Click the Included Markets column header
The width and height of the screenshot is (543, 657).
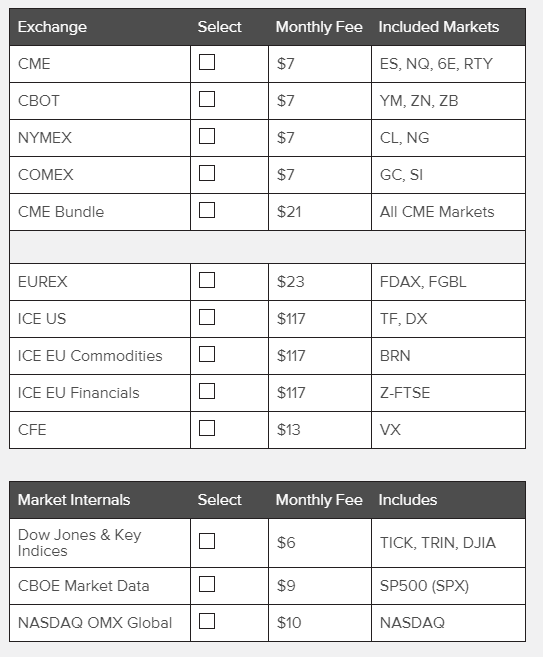439,27
